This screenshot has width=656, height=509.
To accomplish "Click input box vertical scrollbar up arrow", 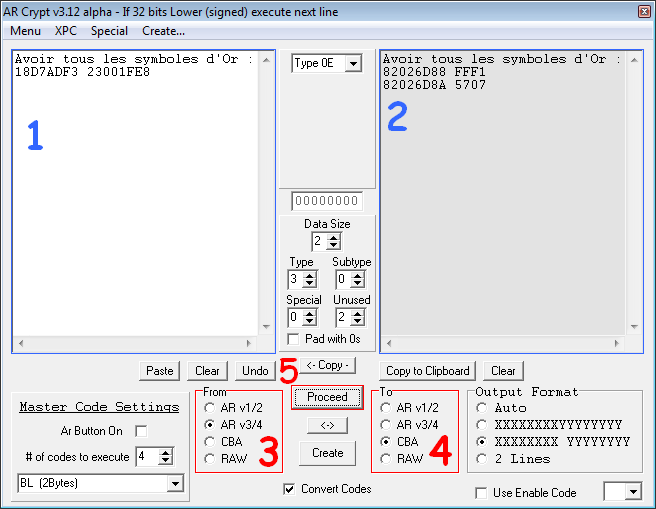I will point(266,60).
